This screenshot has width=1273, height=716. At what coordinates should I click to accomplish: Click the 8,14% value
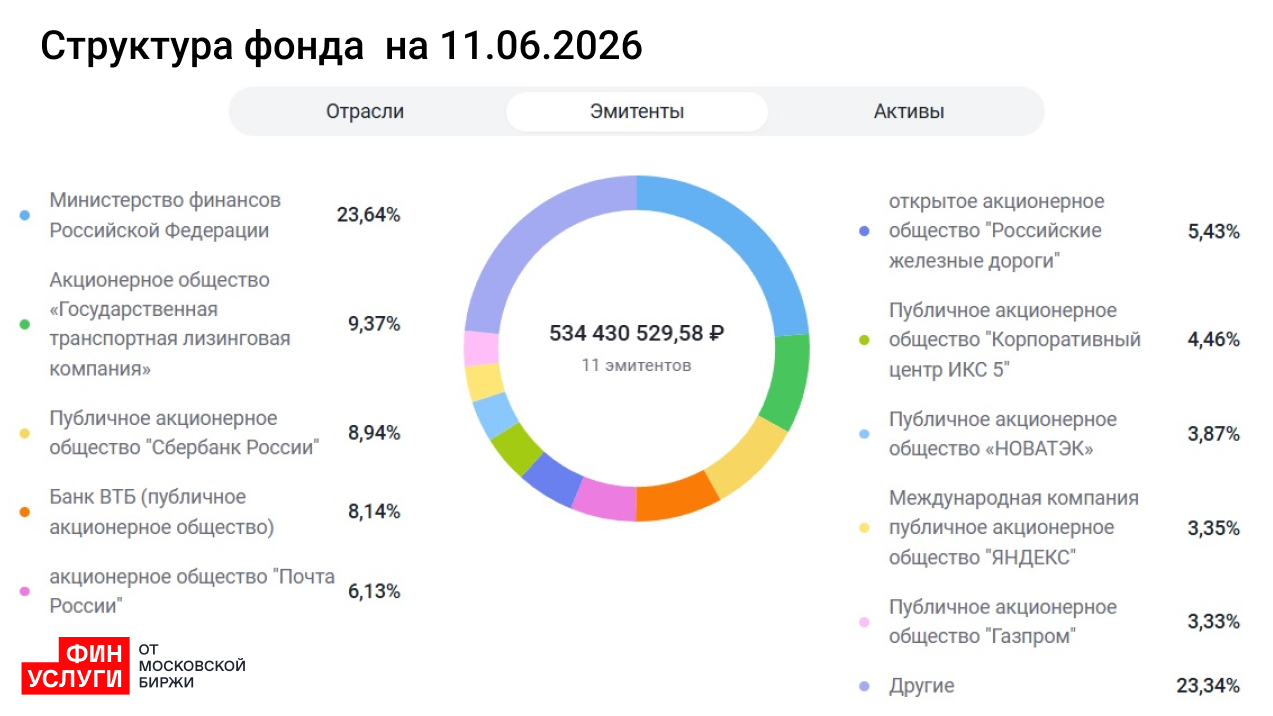point(374,512)
